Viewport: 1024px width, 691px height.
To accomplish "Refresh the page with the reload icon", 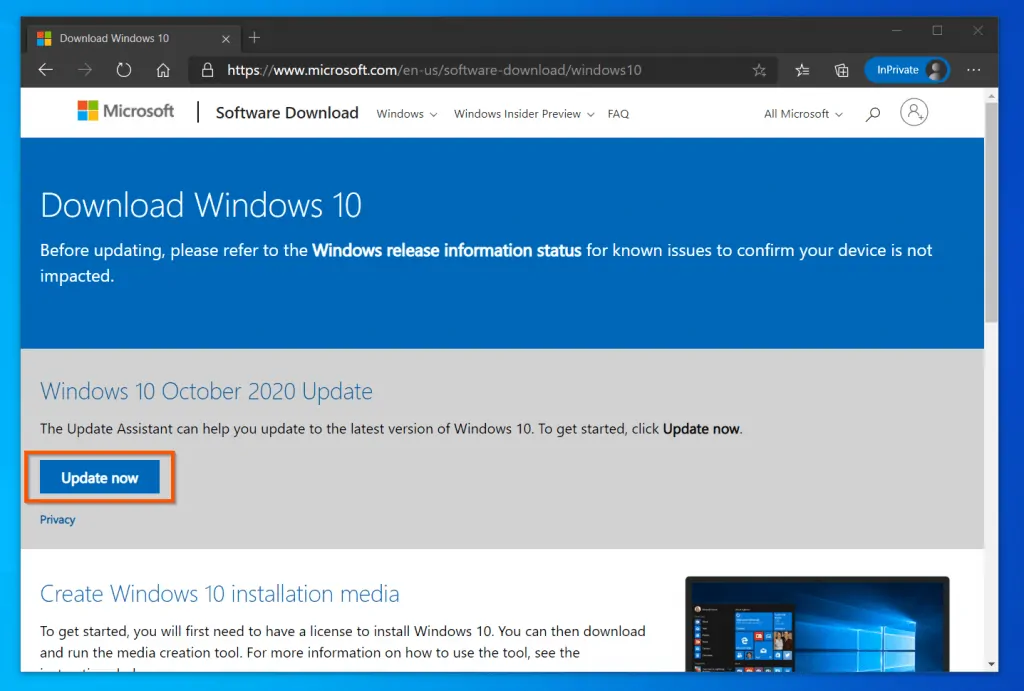I will click(124, 70).
